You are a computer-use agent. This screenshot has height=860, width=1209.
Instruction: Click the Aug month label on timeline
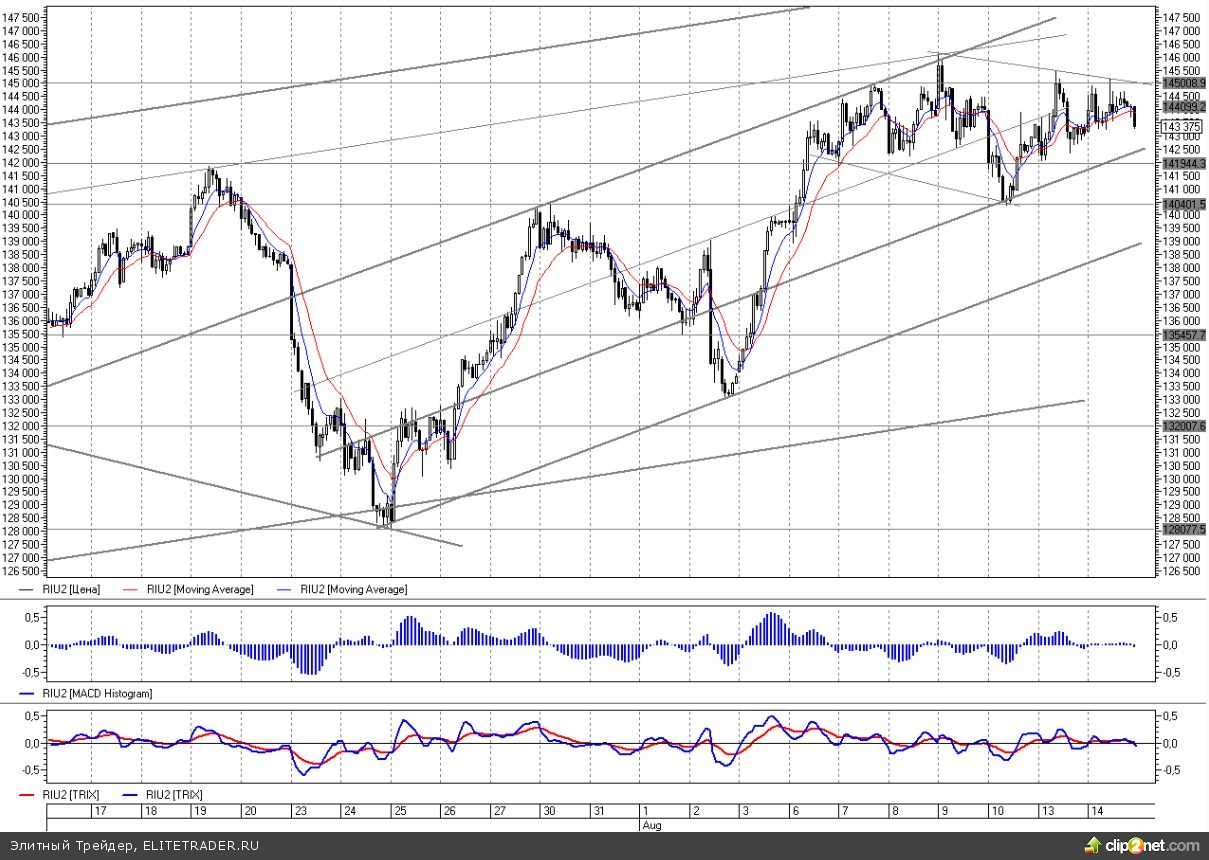tap(650, 826)
